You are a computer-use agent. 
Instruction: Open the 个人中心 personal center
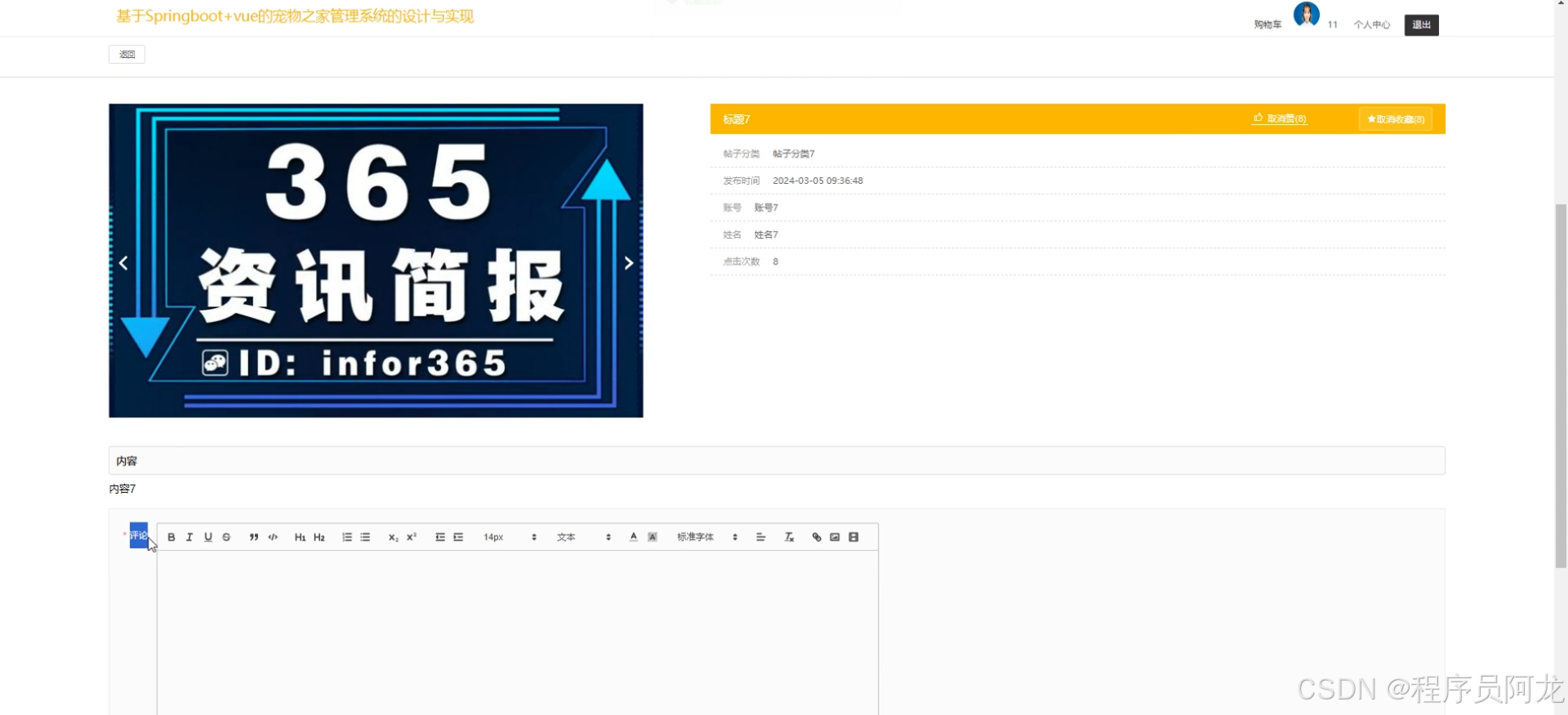click(x=1372, y=25)
